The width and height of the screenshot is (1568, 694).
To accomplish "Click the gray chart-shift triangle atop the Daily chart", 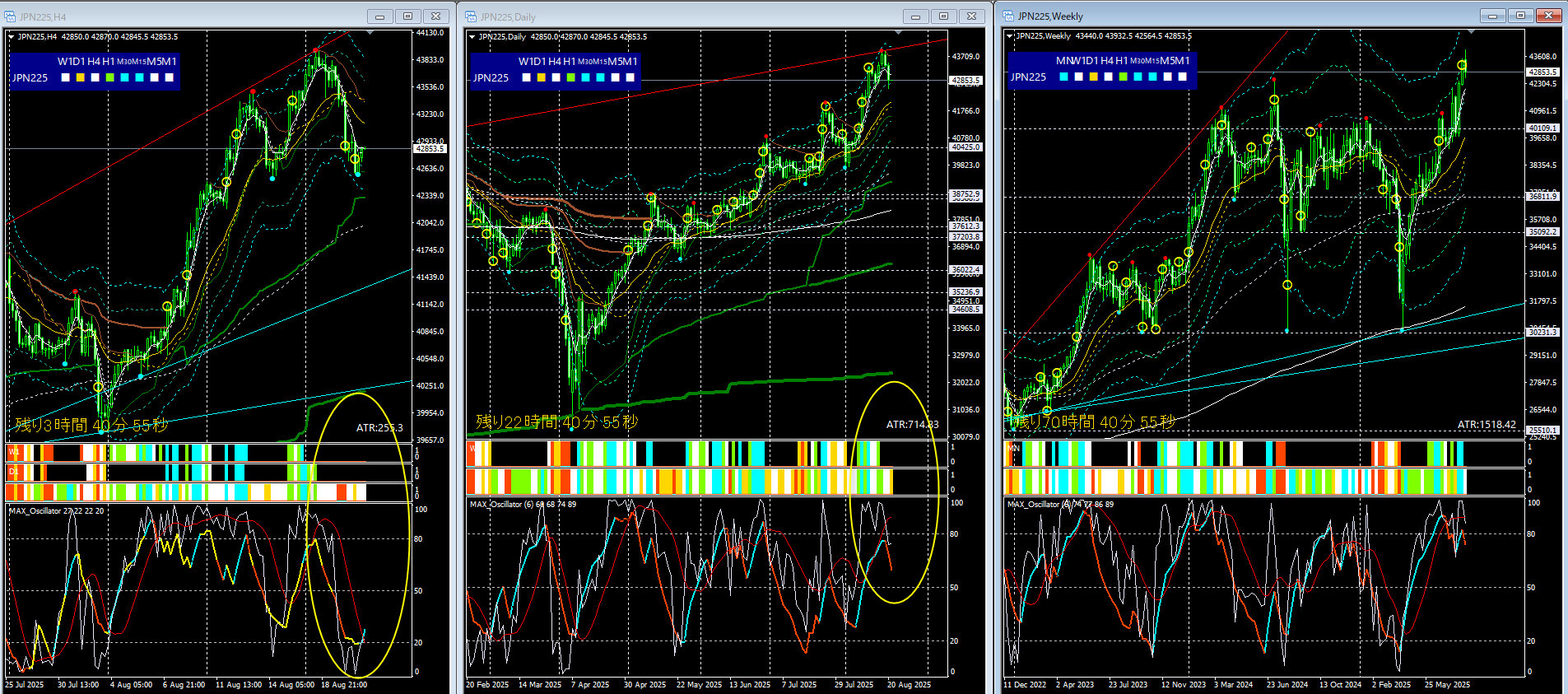I will (898, 32).
